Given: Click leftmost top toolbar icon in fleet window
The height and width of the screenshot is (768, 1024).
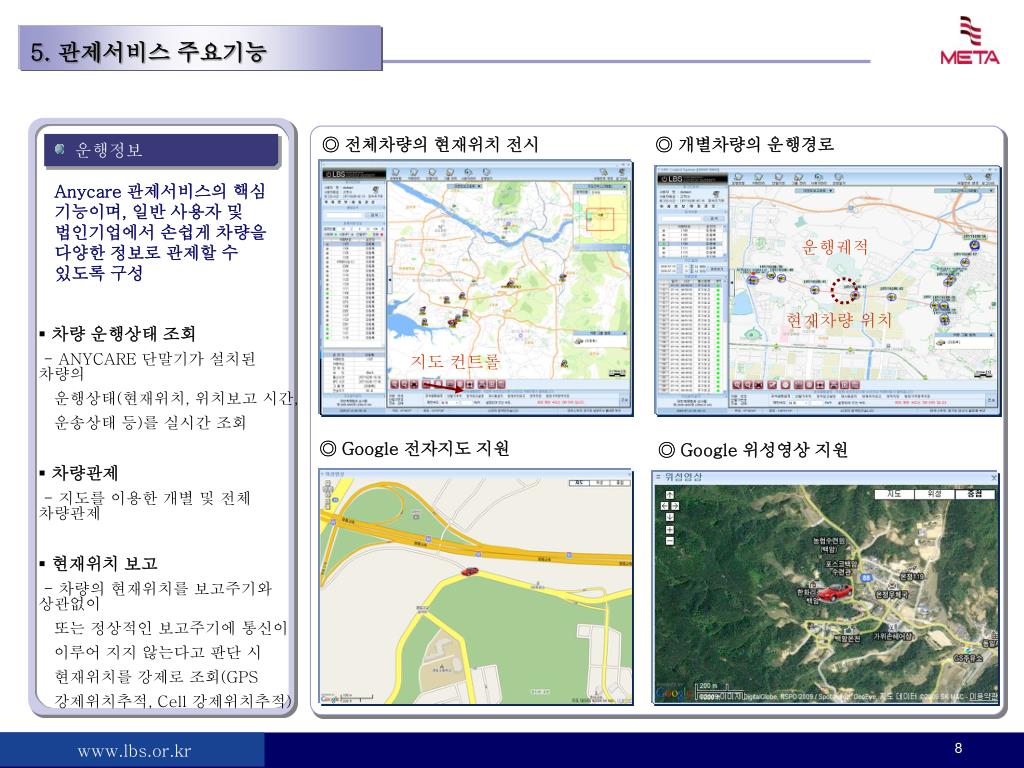Looking at the screenshot, I should pos(396,174).
